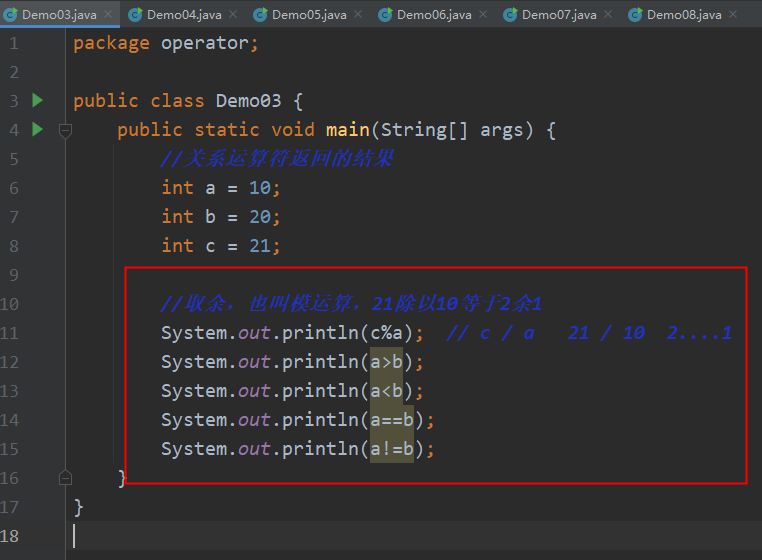The width and height of the screenshot is (762, 560).
Task: Switch to Demo04.java tab
Action: point(184,15)
